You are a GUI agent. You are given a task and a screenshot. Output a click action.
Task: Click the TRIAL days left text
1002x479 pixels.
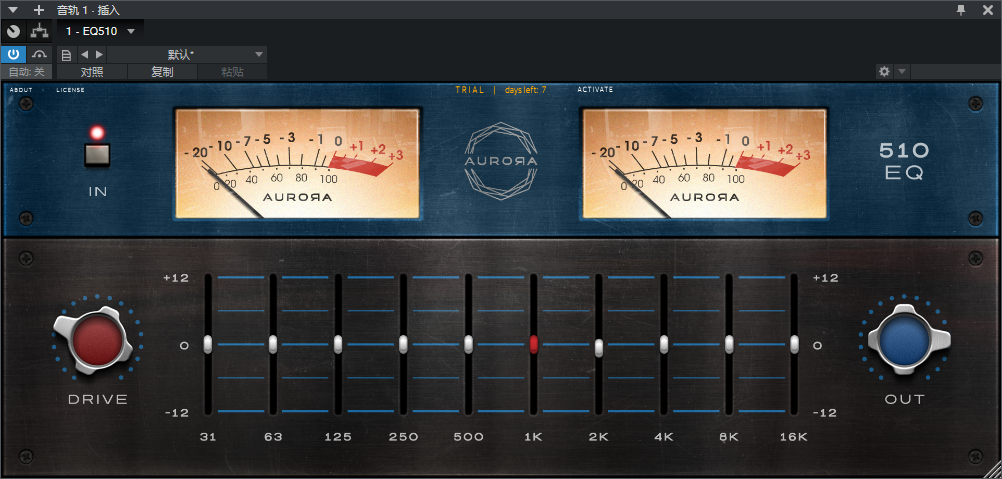pos(501,90)
